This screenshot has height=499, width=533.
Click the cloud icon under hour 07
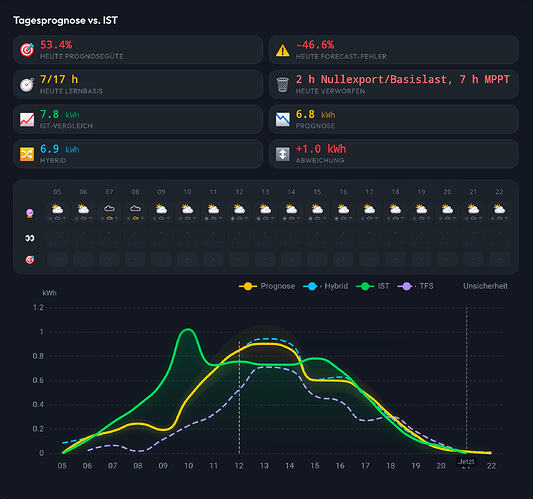click(x=109, y=208)
